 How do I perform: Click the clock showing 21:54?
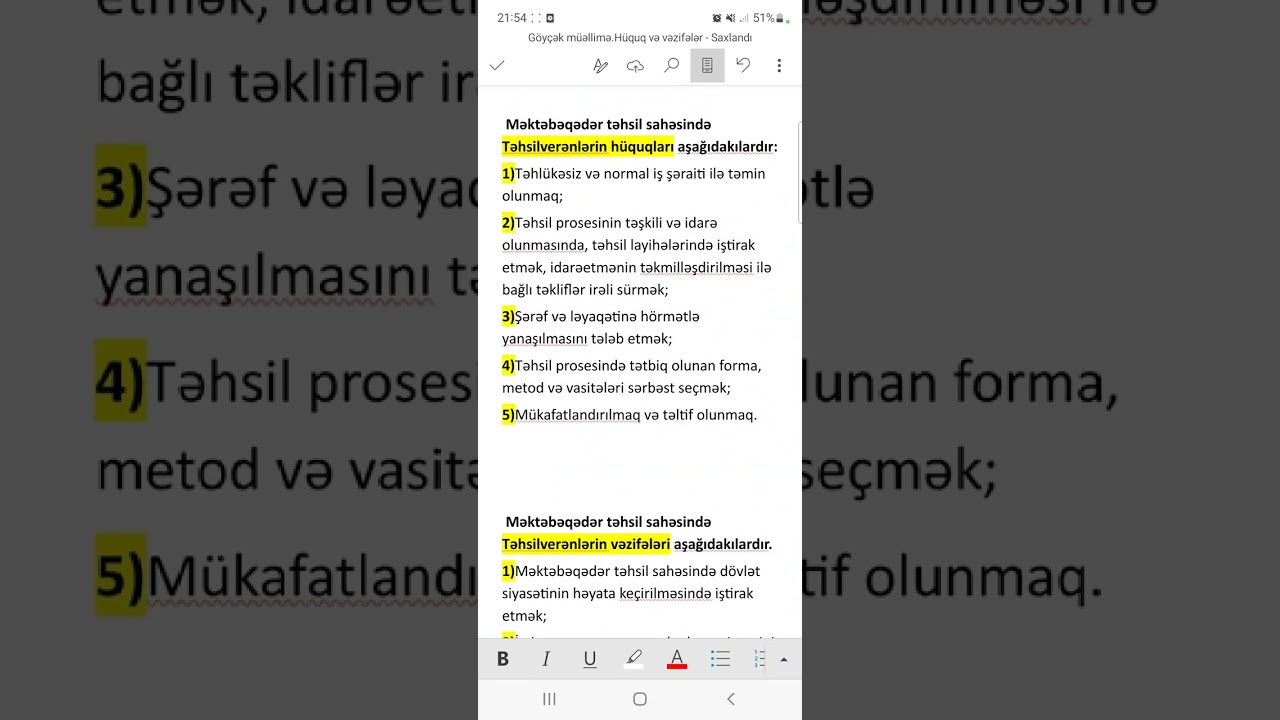click(512, 18)
